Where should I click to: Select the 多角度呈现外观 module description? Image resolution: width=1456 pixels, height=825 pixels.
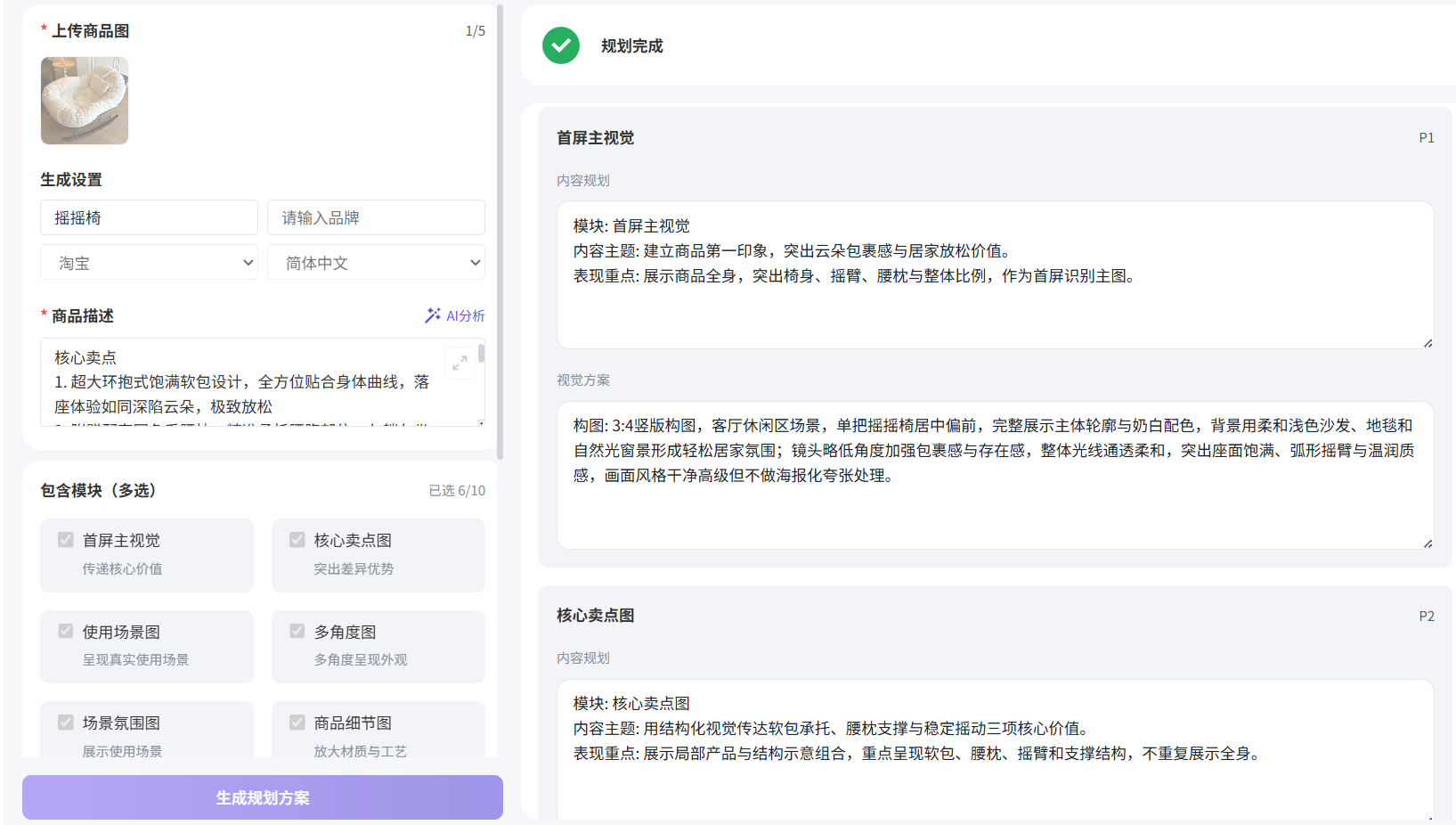click(x=360, y=659)
